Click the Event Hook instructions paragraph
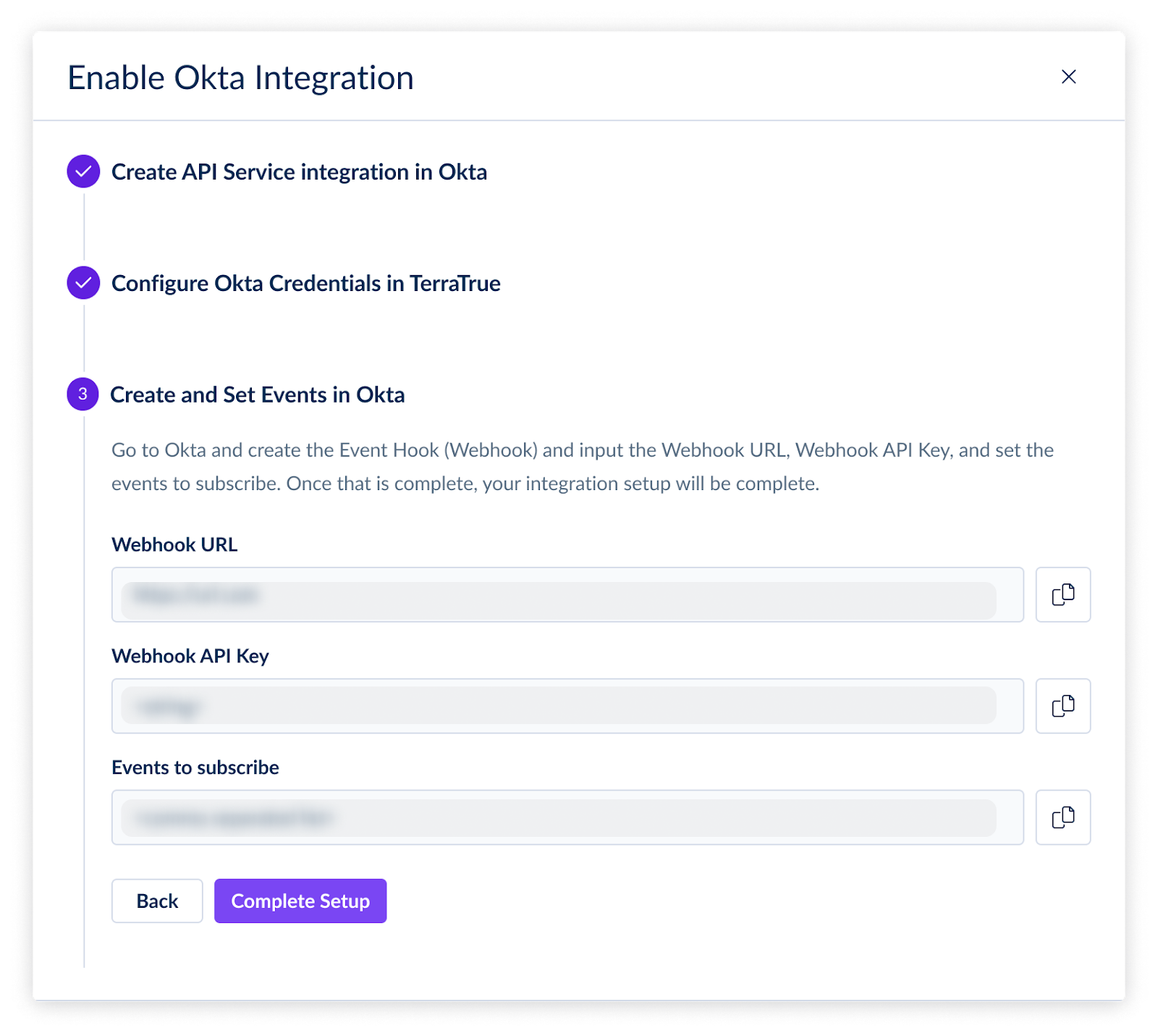 (x=583, y=467)
